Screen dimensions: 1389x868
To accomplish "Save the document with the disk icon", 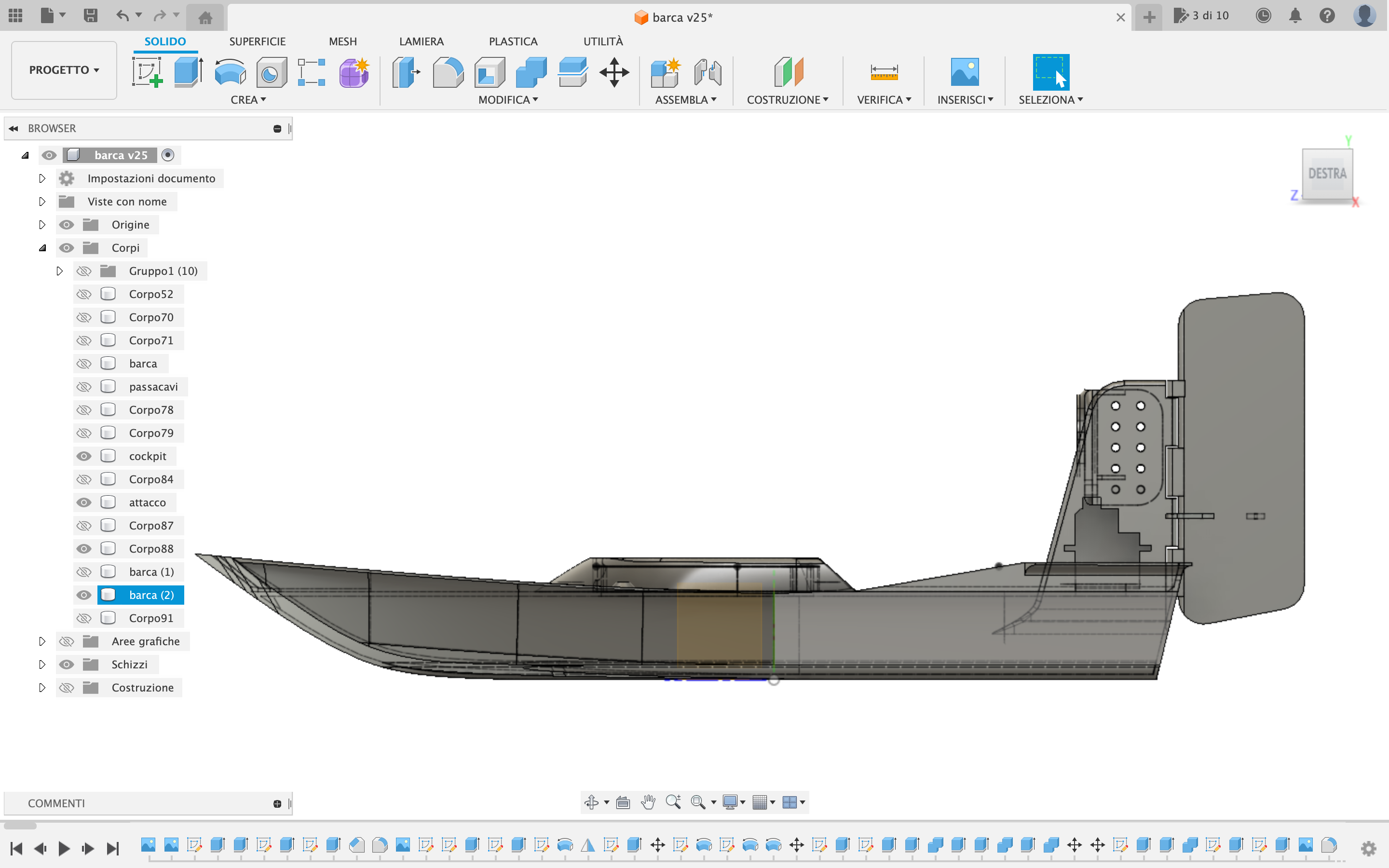I will 90,15.
